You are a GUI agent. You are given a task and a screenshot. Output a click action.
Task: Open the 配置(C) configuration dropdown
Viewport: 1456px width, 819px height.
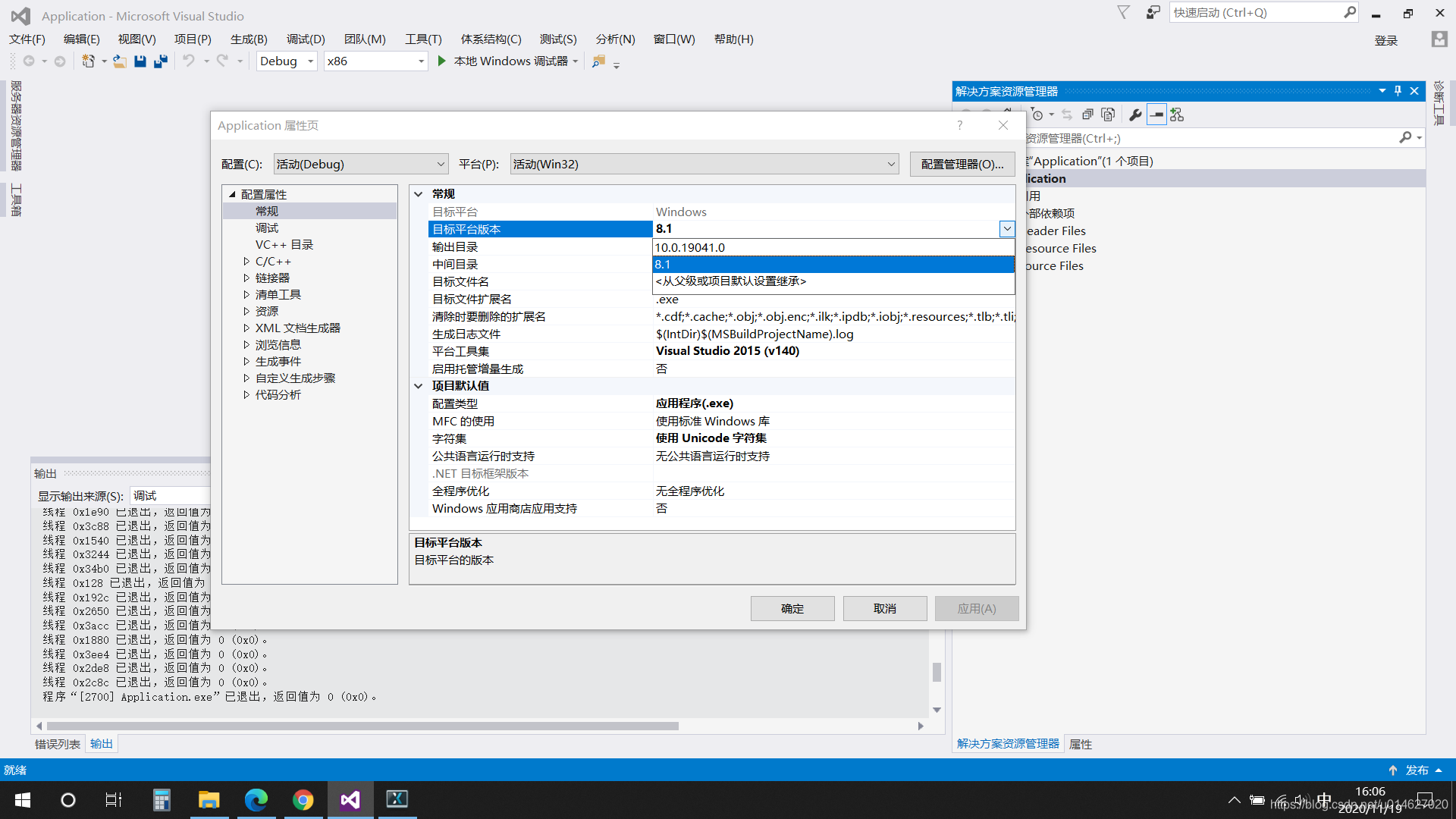coord(361,164)
